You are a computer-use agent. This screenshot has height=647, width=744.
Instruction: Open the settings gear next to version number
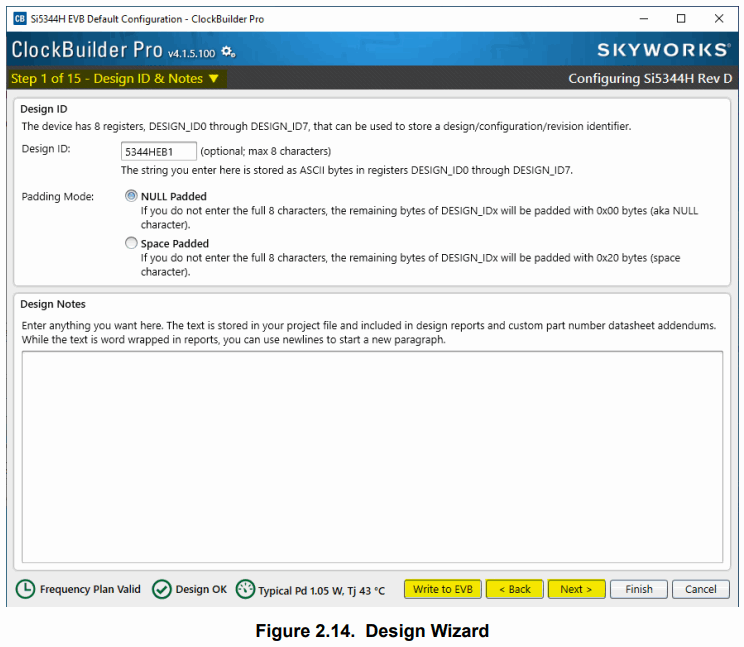229,51
